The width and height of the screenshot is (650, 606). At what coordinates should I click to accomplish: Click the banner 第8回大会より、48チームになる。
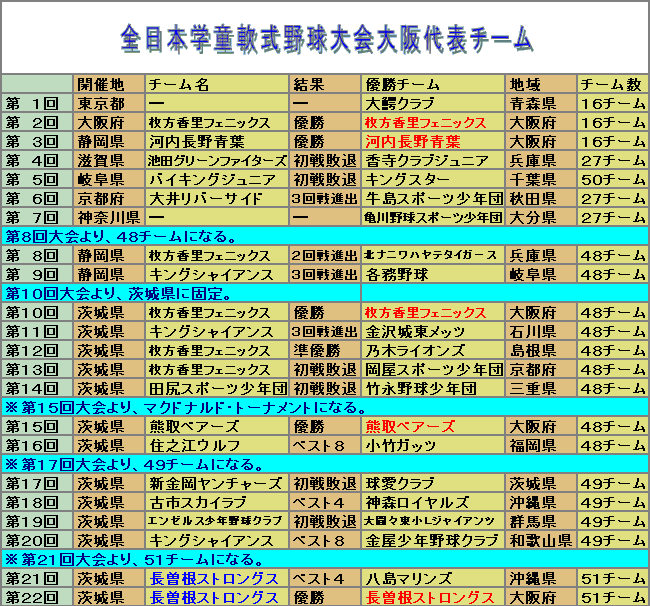120,236
